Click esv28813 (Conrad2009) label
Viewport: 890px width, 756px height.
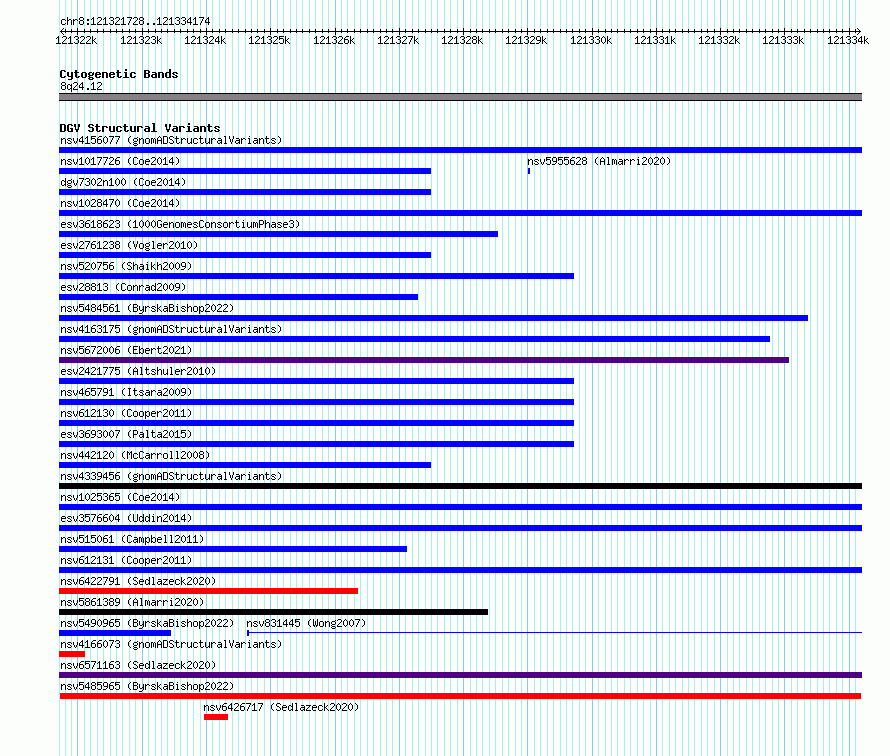tap(123, 287)
